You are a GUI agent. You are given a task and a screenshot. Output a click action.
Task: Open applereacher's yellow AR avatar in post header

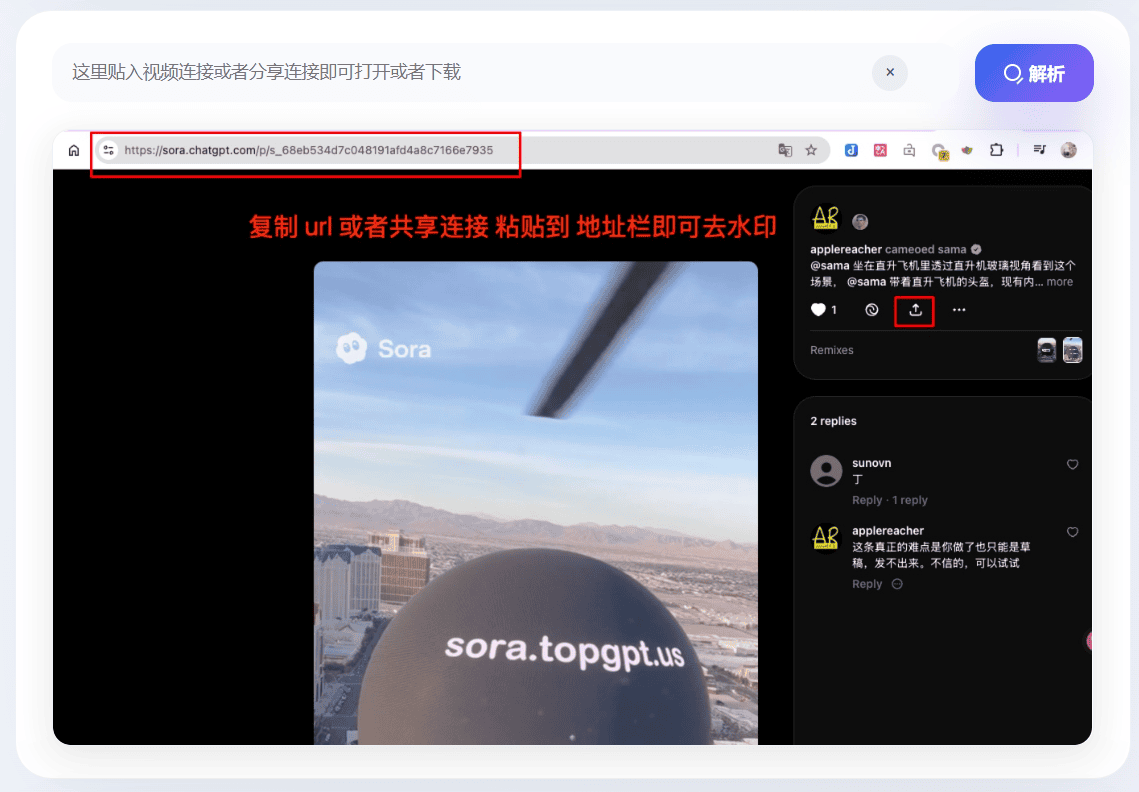click(825, 218)
